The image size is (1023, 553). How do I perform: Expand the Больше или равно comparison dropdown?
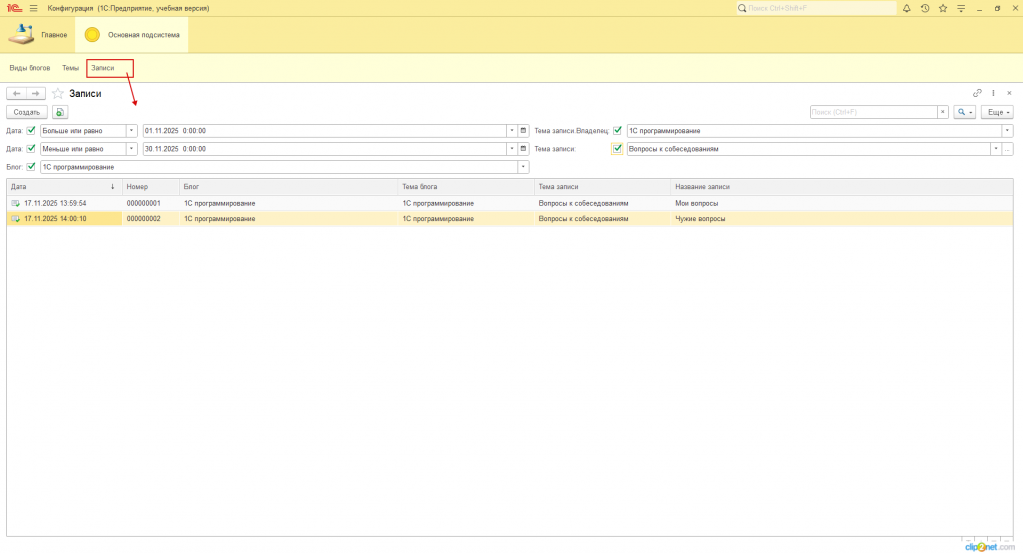click(x=131, y=130)
